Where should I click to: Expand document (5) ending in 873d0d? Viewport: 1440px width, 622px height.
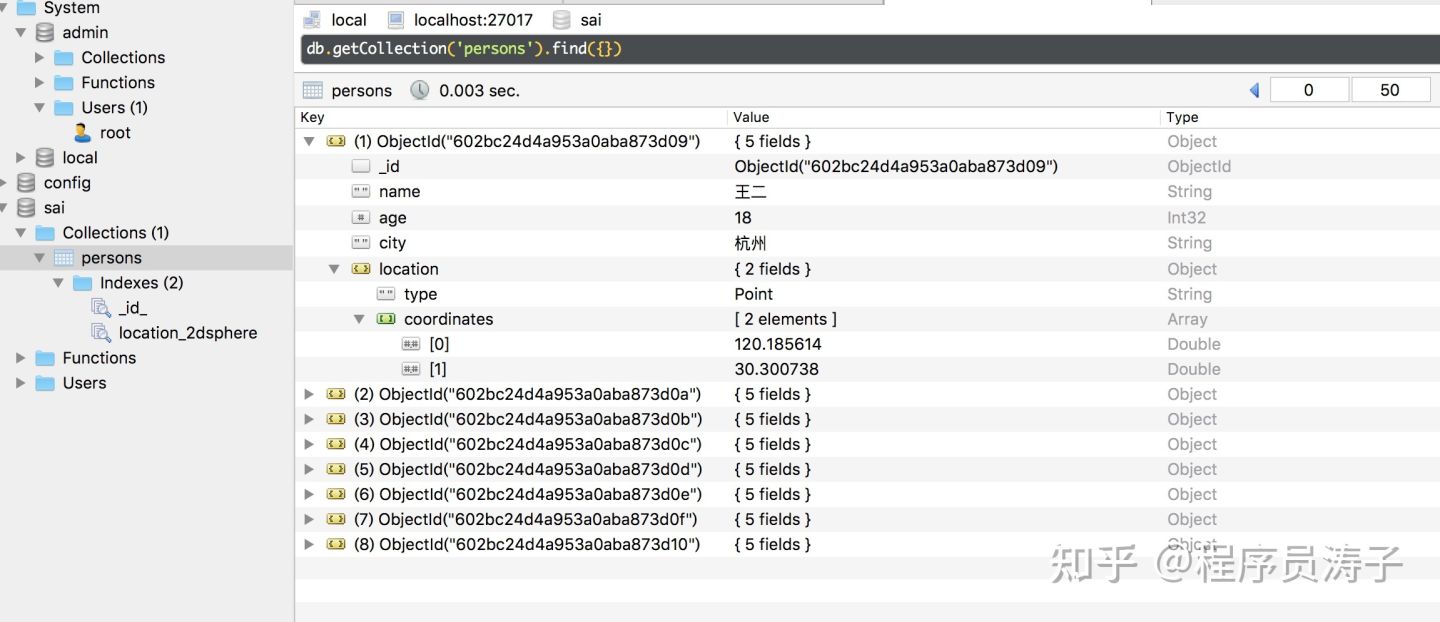tap(309, 470)
